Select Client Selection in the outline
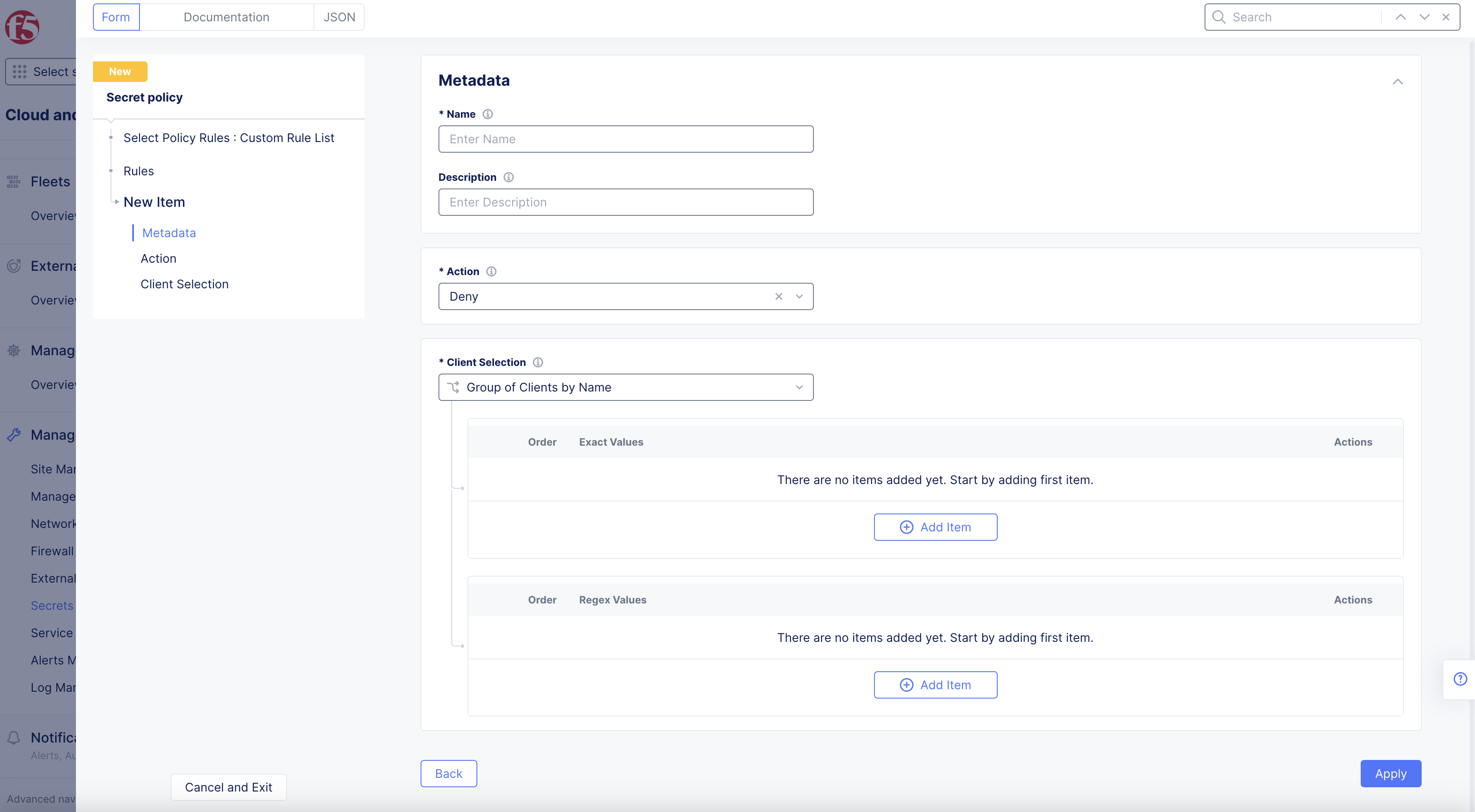 [x=184, y=284]
